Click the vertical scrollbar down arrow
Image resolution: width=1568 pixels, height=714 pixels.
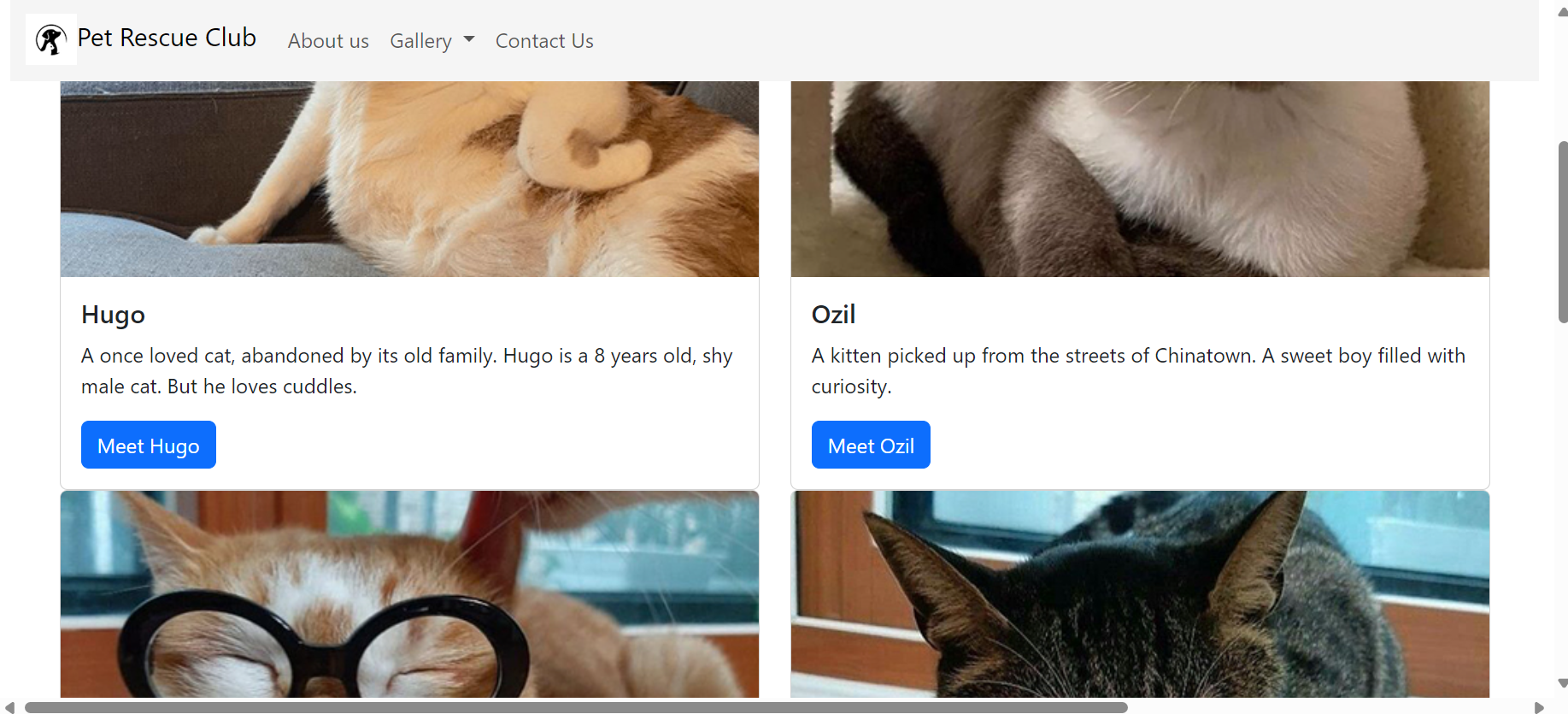(1562, 683)
